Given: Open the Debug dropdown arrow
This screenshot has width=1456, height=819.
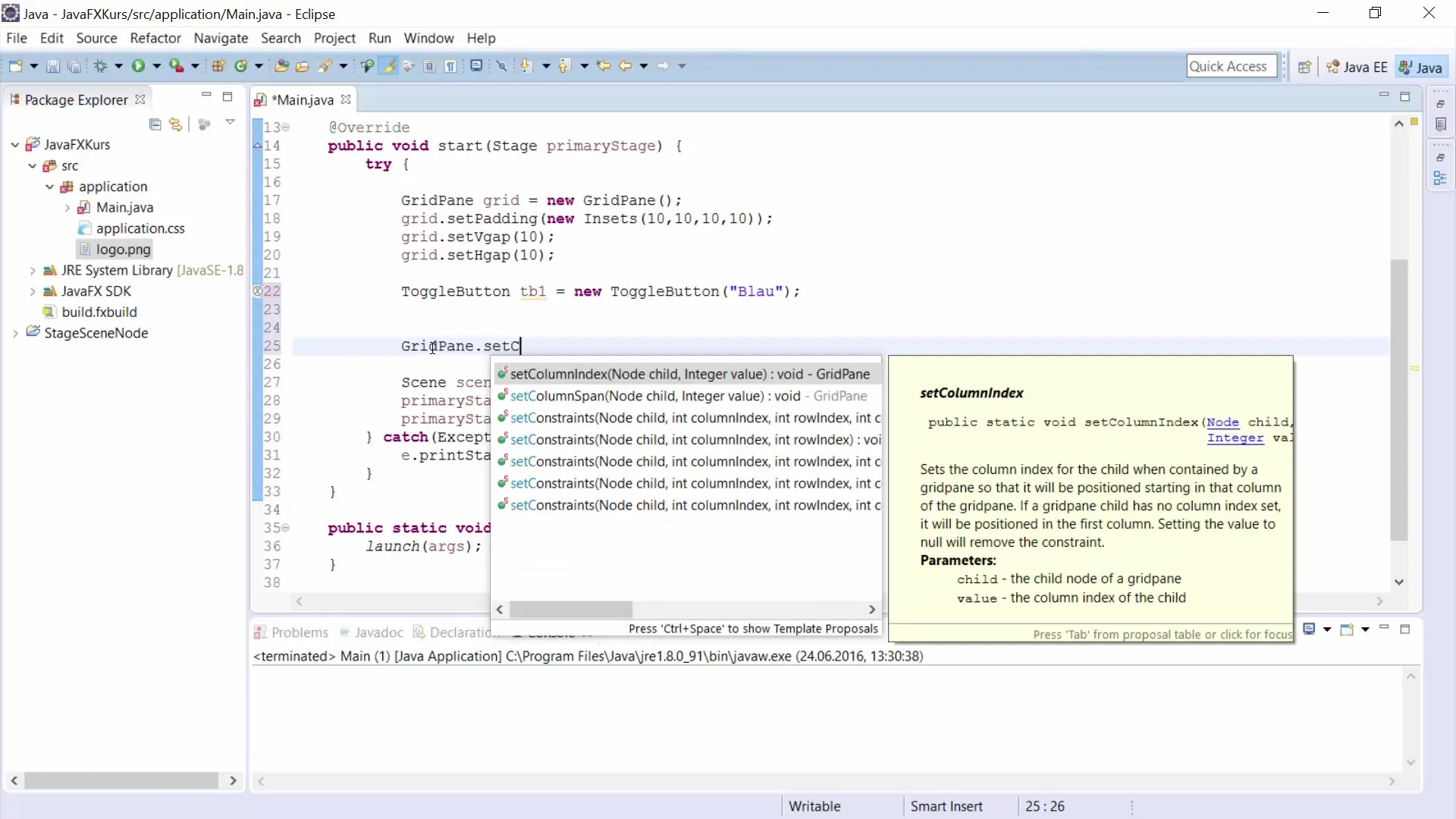Looking at the screenshot, I should tap(118, 66).
